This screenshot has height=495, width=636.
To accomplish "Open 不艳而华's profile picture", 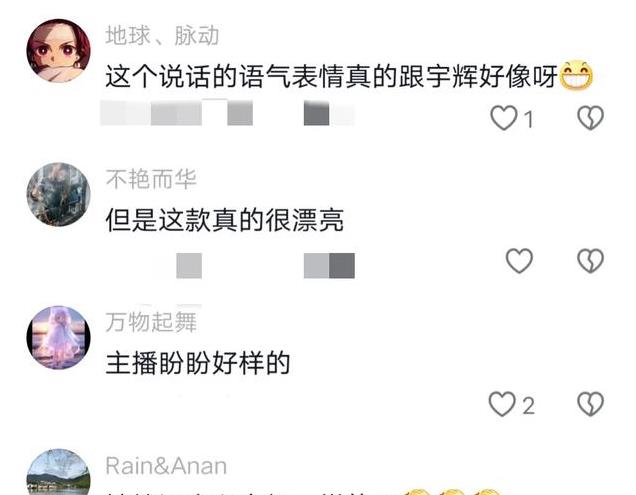I will point(58,194).
